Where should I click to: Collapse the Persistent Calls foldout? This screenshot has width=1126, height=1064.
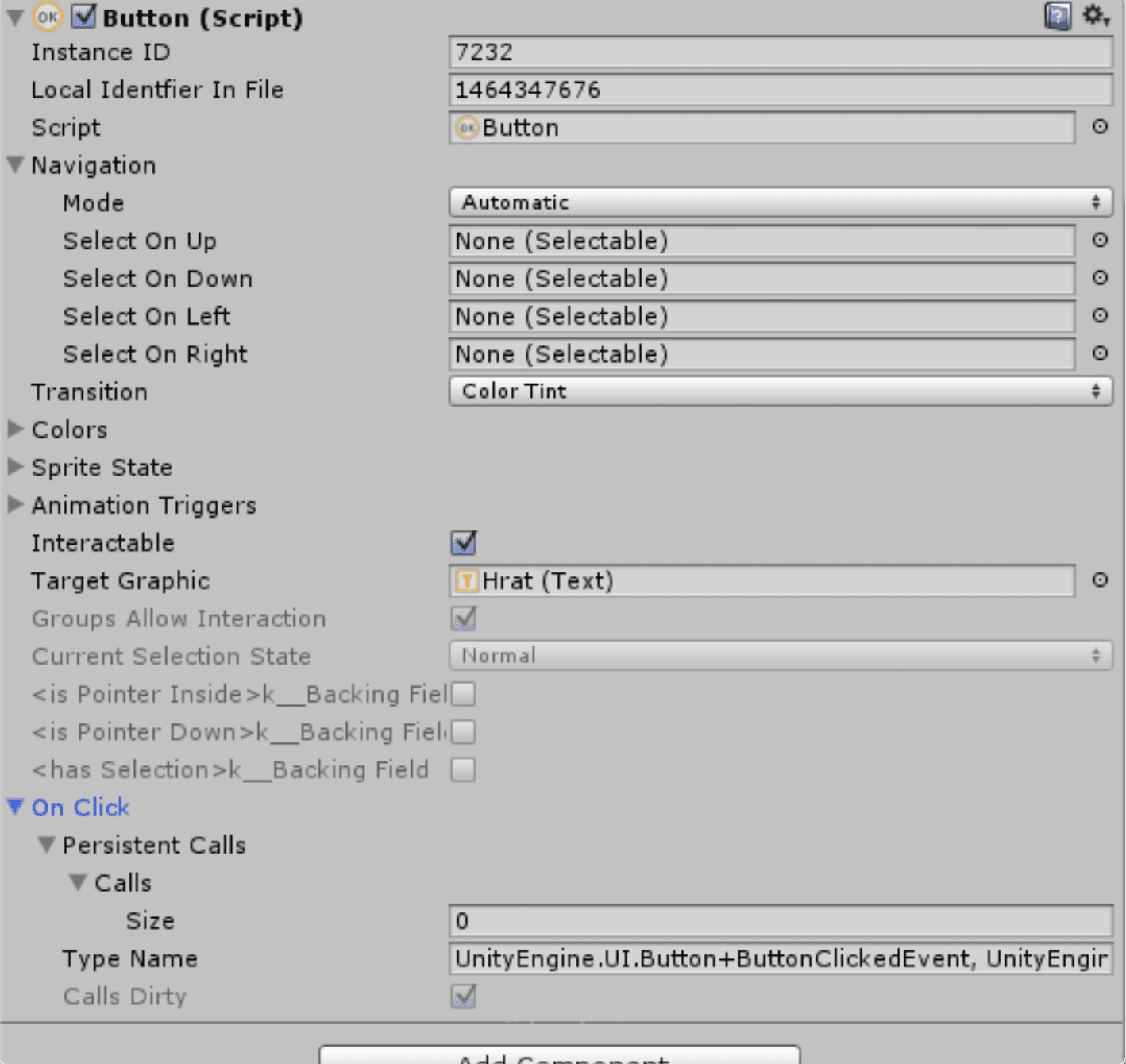[x=47, y=845]
